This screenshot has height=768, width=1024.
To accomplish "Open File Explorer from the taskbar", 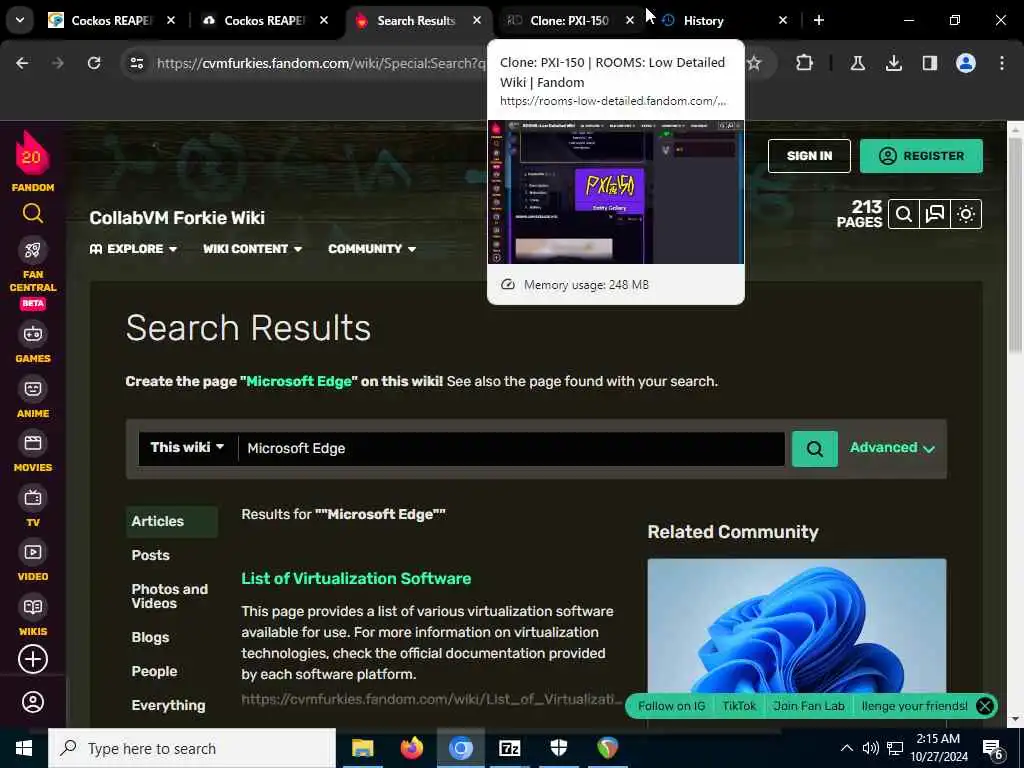I will pyautogui.click(x=362, y=748).
